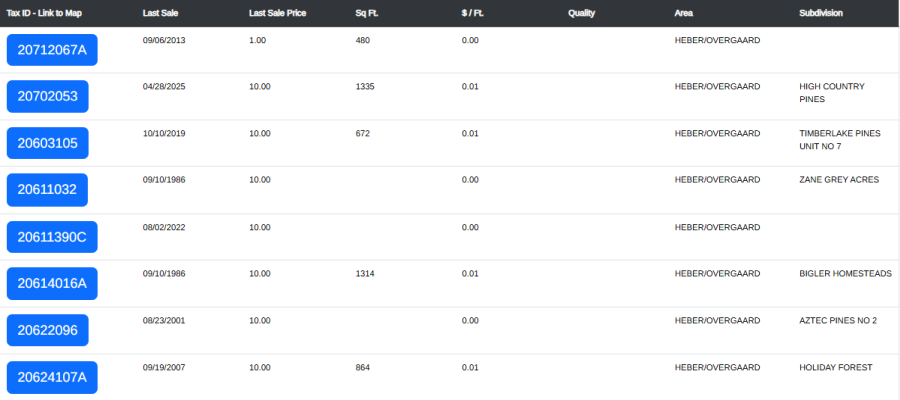Click the Subdivision column header
The image size is (900, 400).
pyautogui.click(x=821, y=13)
